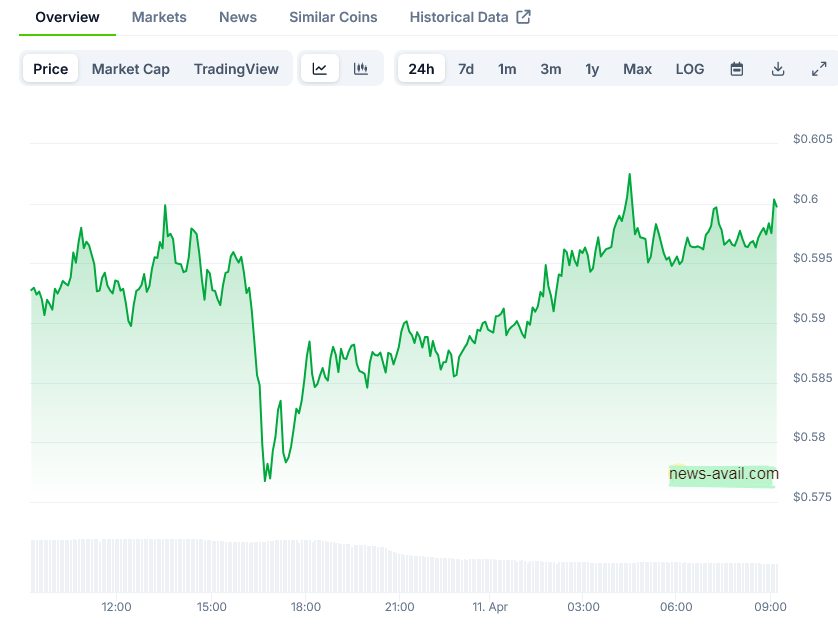Switch to TradingView chart
This screenshot has height=624, width=838.
coord(236,69)
